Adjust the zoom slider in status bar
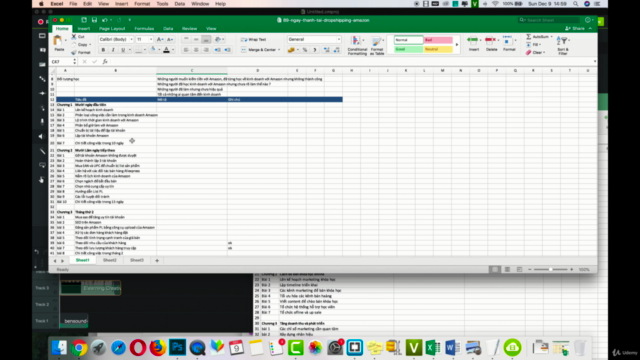Viewport: 640px width, 360px height. pyautogui.click(x=550, y=269)
